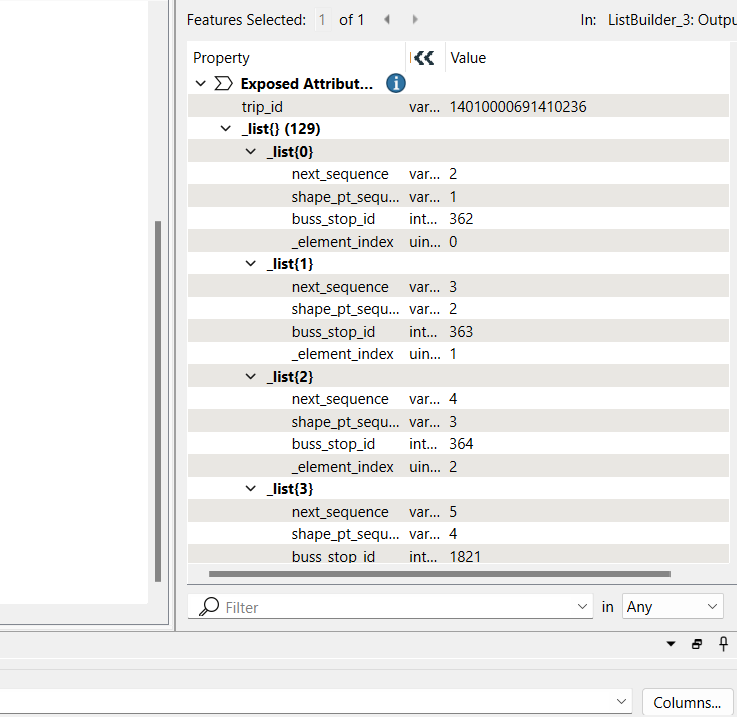Select the trip_id row
The width and height of the screenshot is (737, 717).
click(x=458, y=107)
